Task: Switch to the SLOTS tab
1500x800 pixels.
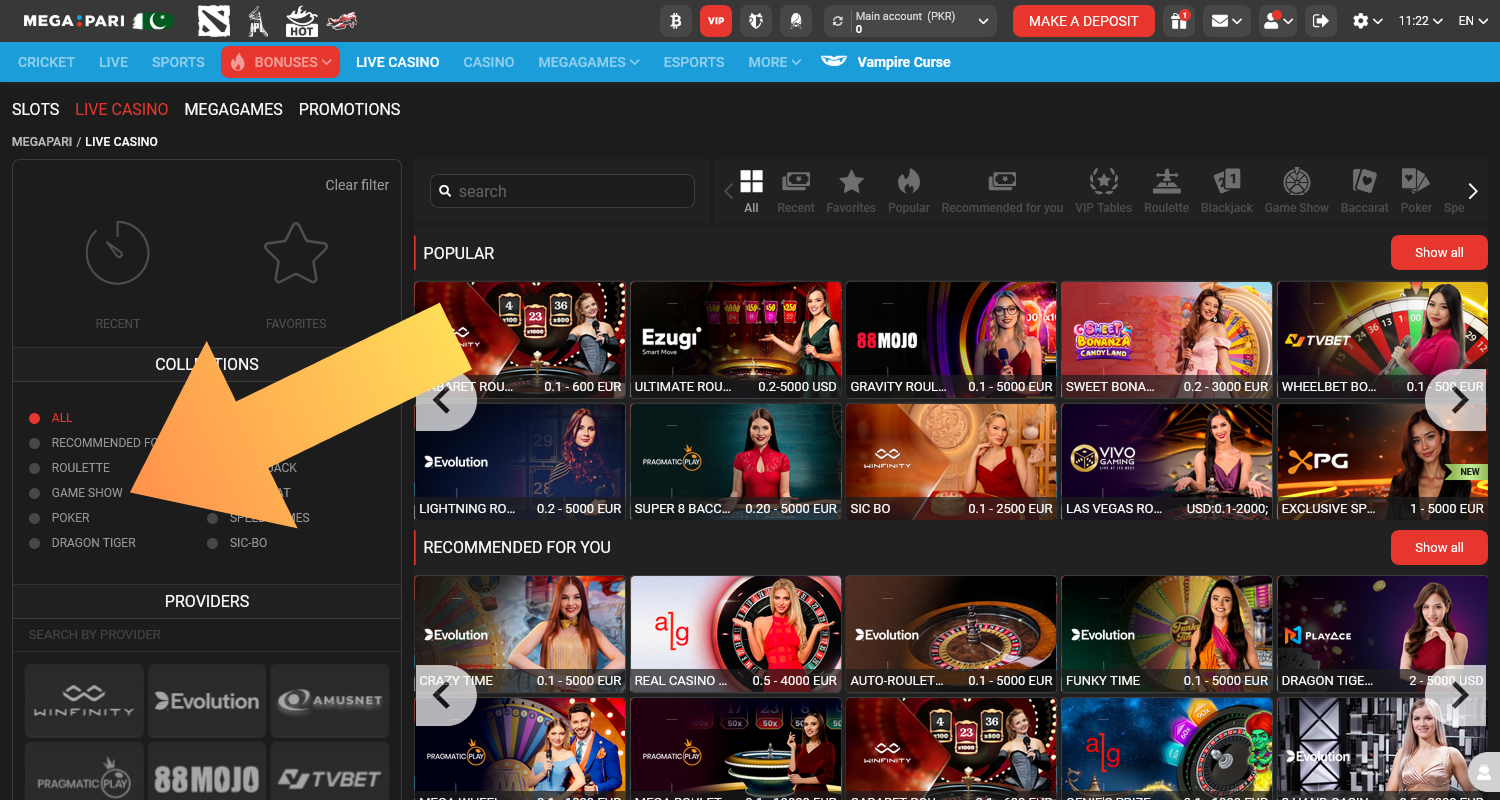Action: pyautogui.click(x=35, y=109)
